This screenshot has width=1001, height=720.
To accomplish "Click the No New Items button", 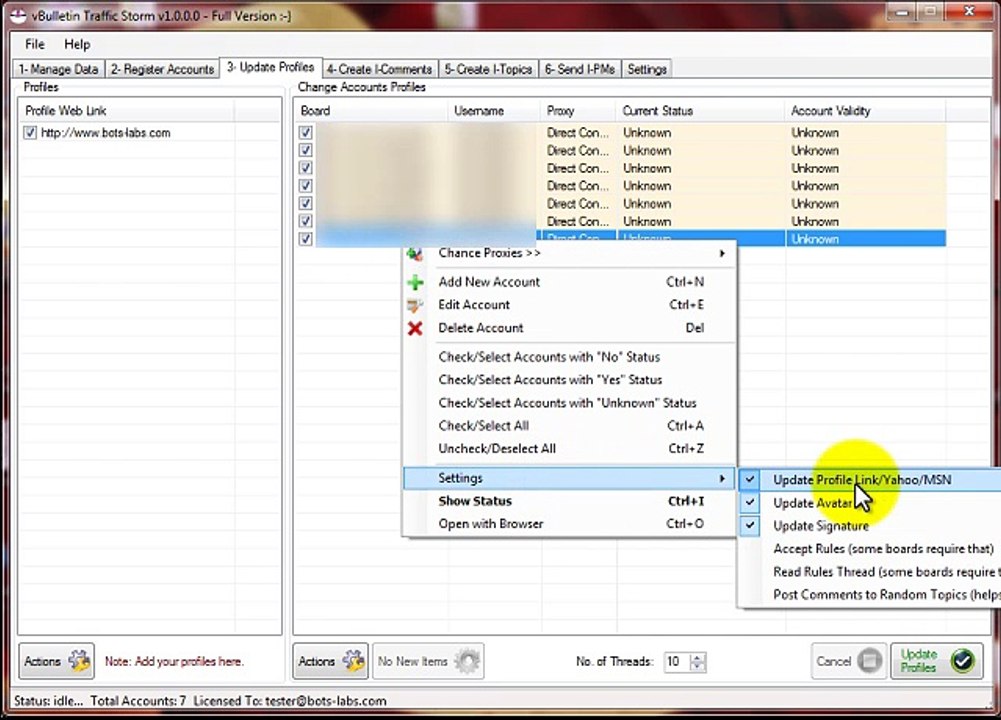I will pyautogui.click(x=428, y=661).
